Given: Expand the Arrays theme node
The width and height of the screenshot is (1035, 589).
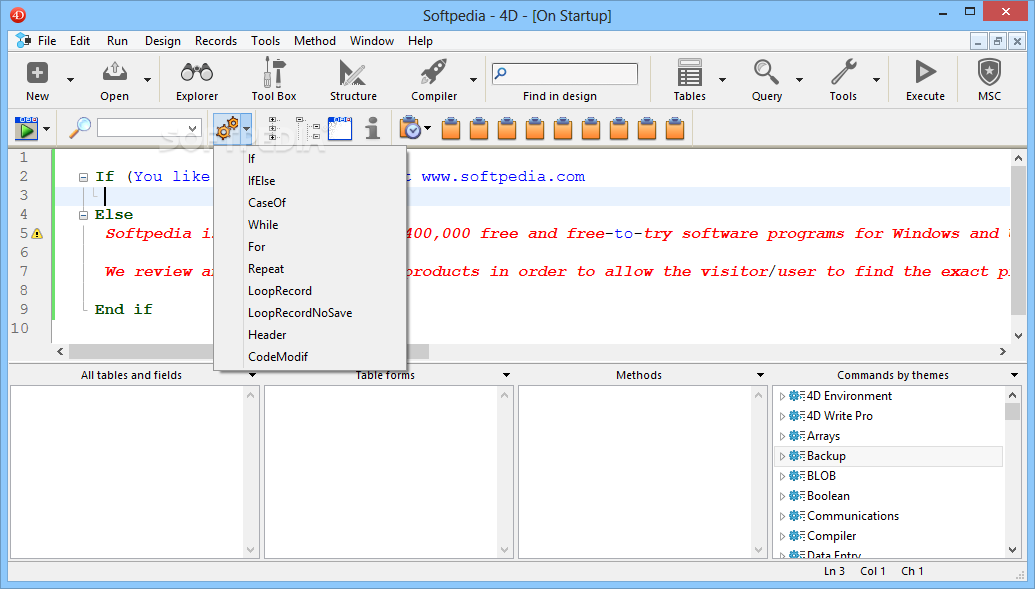Looking at the screenshot, I should (x=782, y=436).
